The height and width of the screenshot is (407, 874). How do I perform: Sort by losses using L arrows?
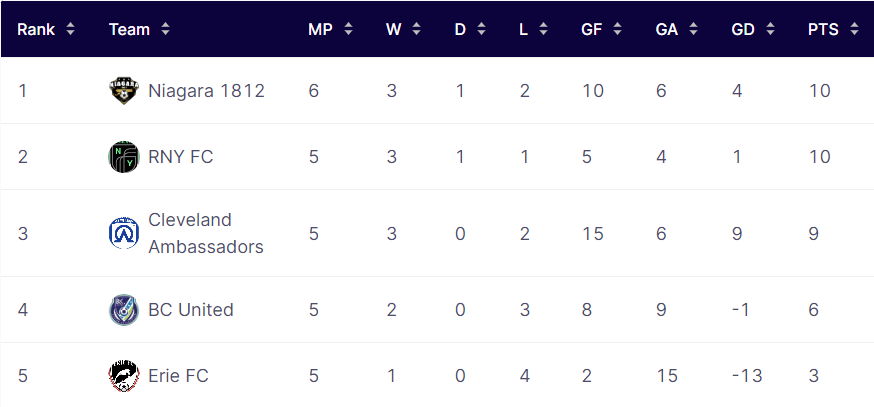tap(543, 29)
